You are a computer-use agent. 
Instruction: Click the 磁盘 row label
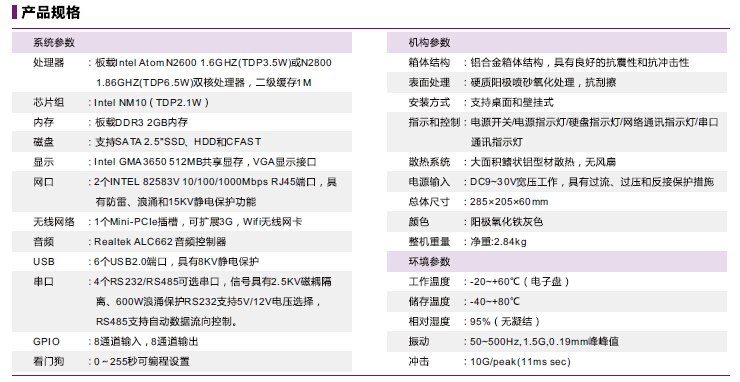pyautogui.click(x=43, y=142)
